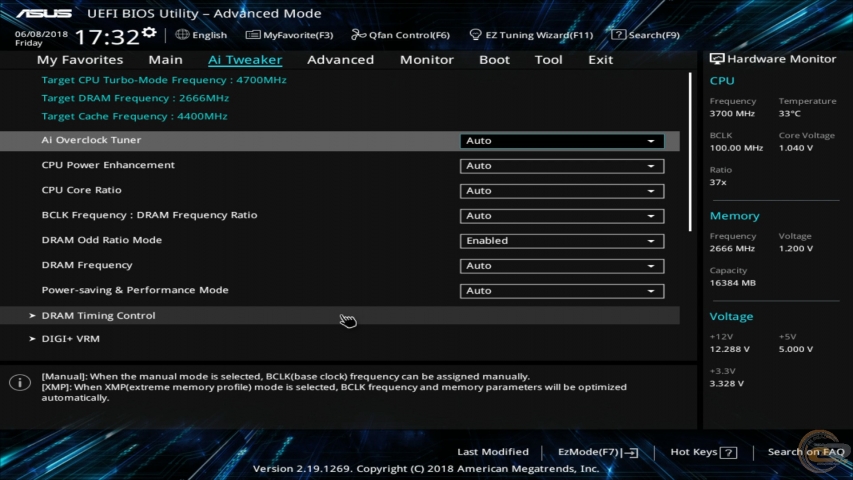Switch to the Main tab
The height and width of the screenshot is (480, 853).
(165, 60)
